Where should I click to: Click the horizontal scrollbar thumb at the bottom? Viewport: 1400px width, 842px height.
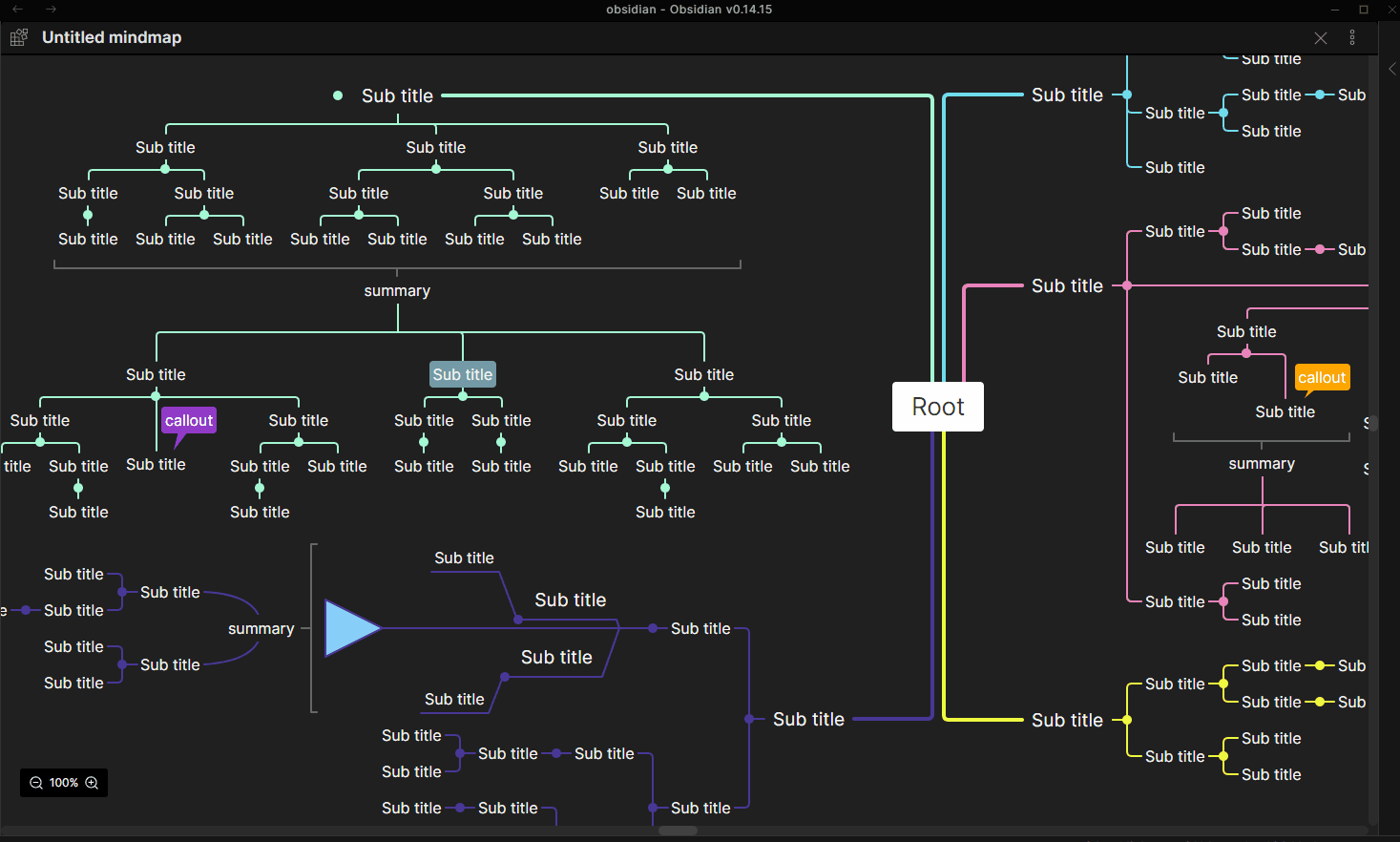[679, 831]
